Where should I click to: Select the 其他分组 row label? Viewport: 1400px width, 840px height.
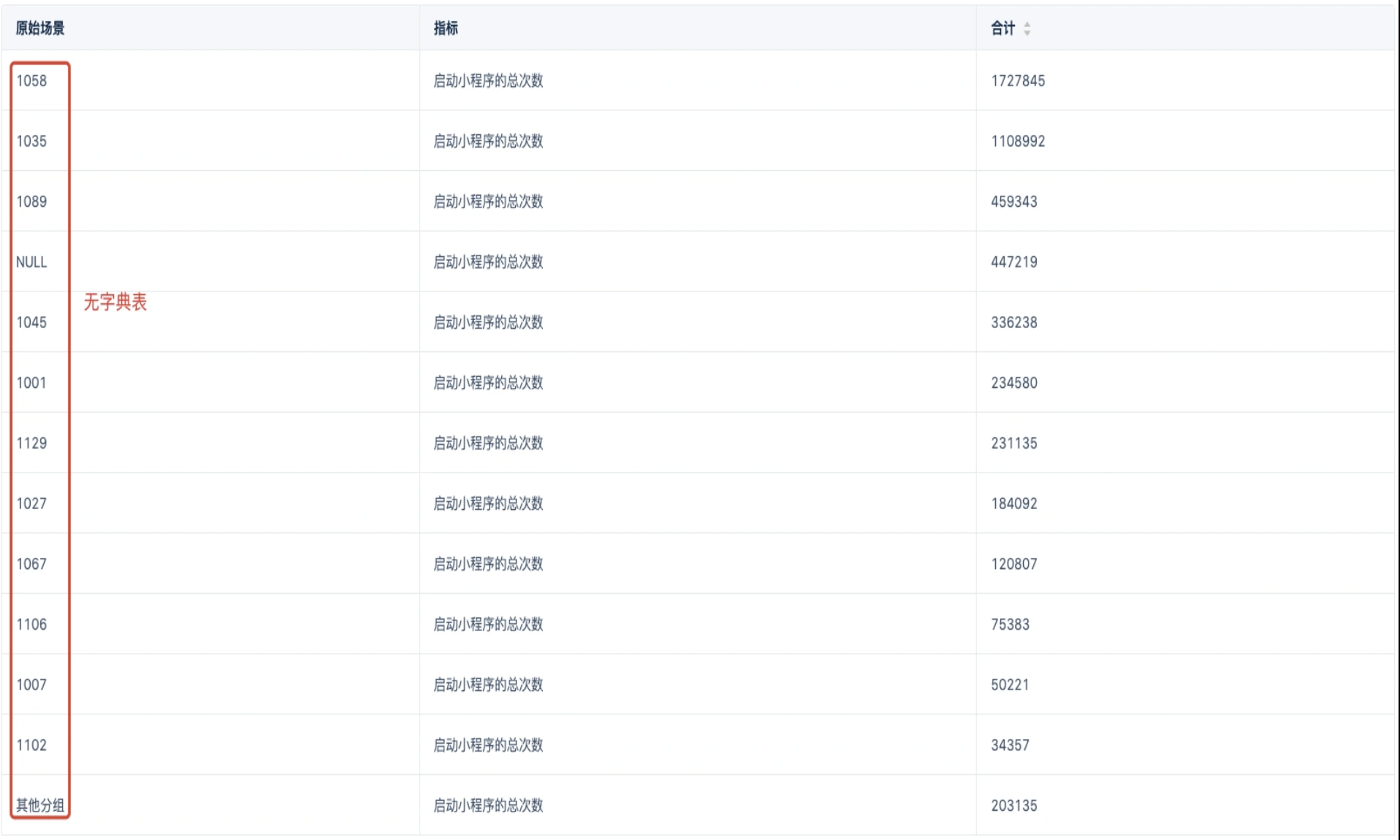40,806
